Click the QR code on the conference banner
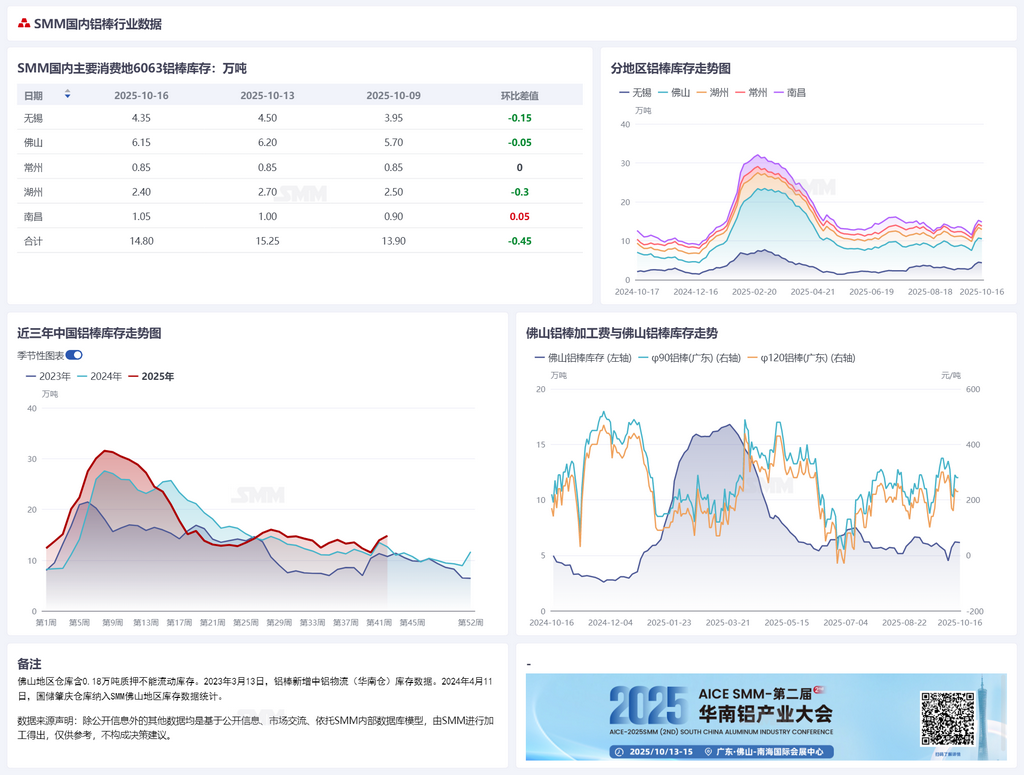 947,717
